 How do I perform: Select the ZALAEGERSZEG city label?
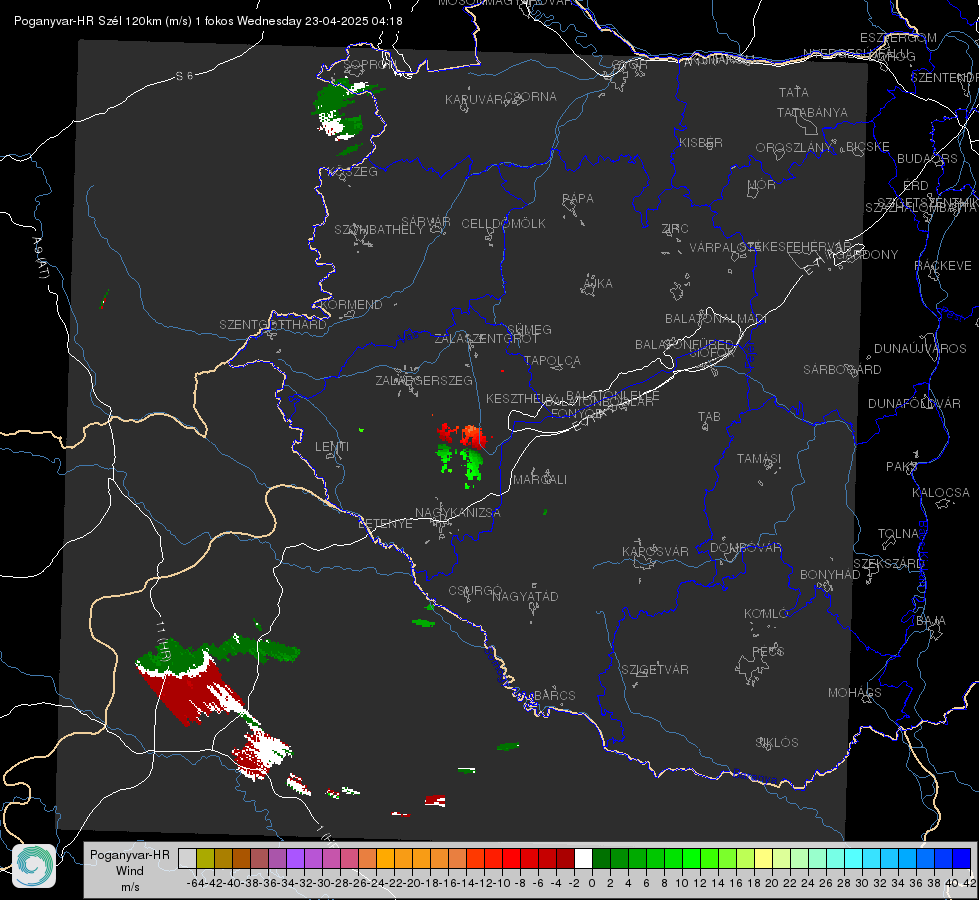(x=424, y=380)
